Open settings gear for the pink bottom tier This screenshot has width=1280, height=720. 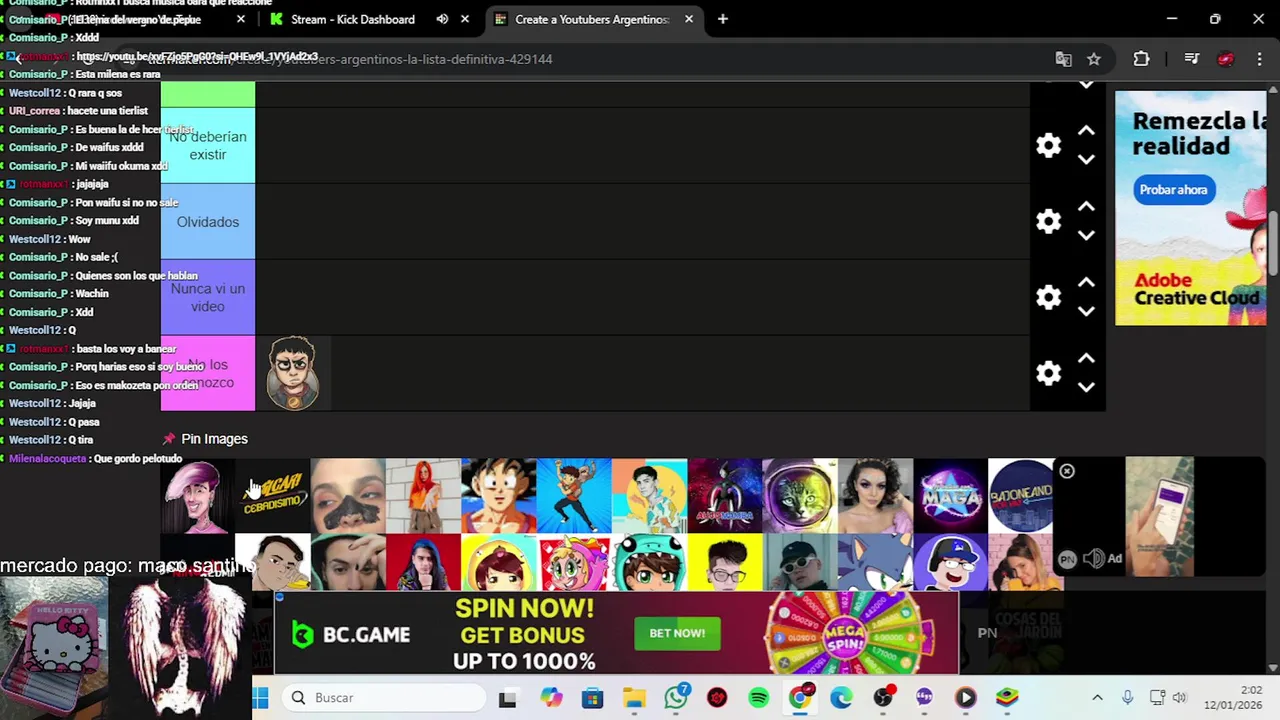coord(1048,373)
